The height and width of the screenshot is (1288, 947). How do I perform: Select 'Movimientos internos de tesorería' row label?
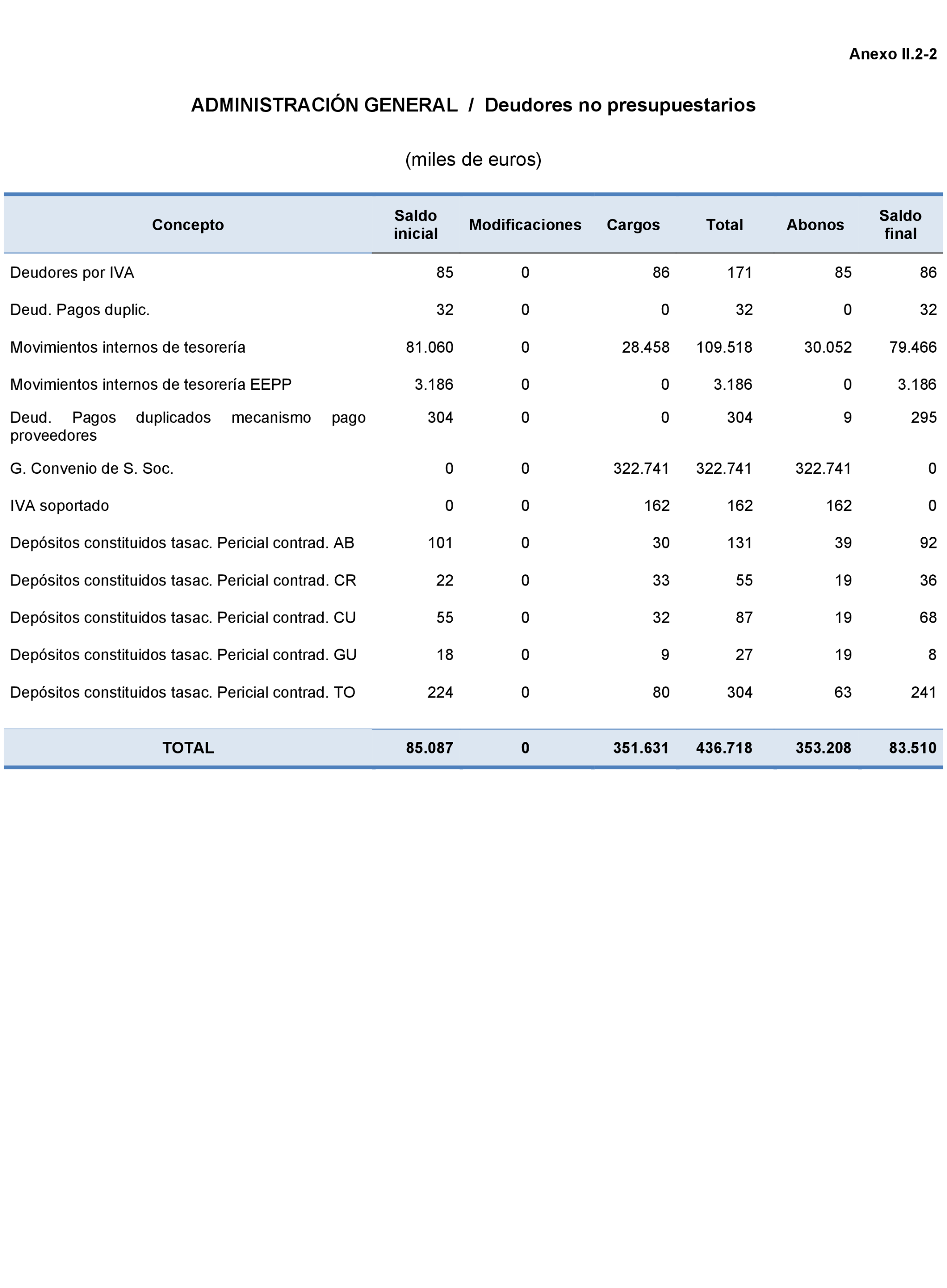(x=128, y=347)
